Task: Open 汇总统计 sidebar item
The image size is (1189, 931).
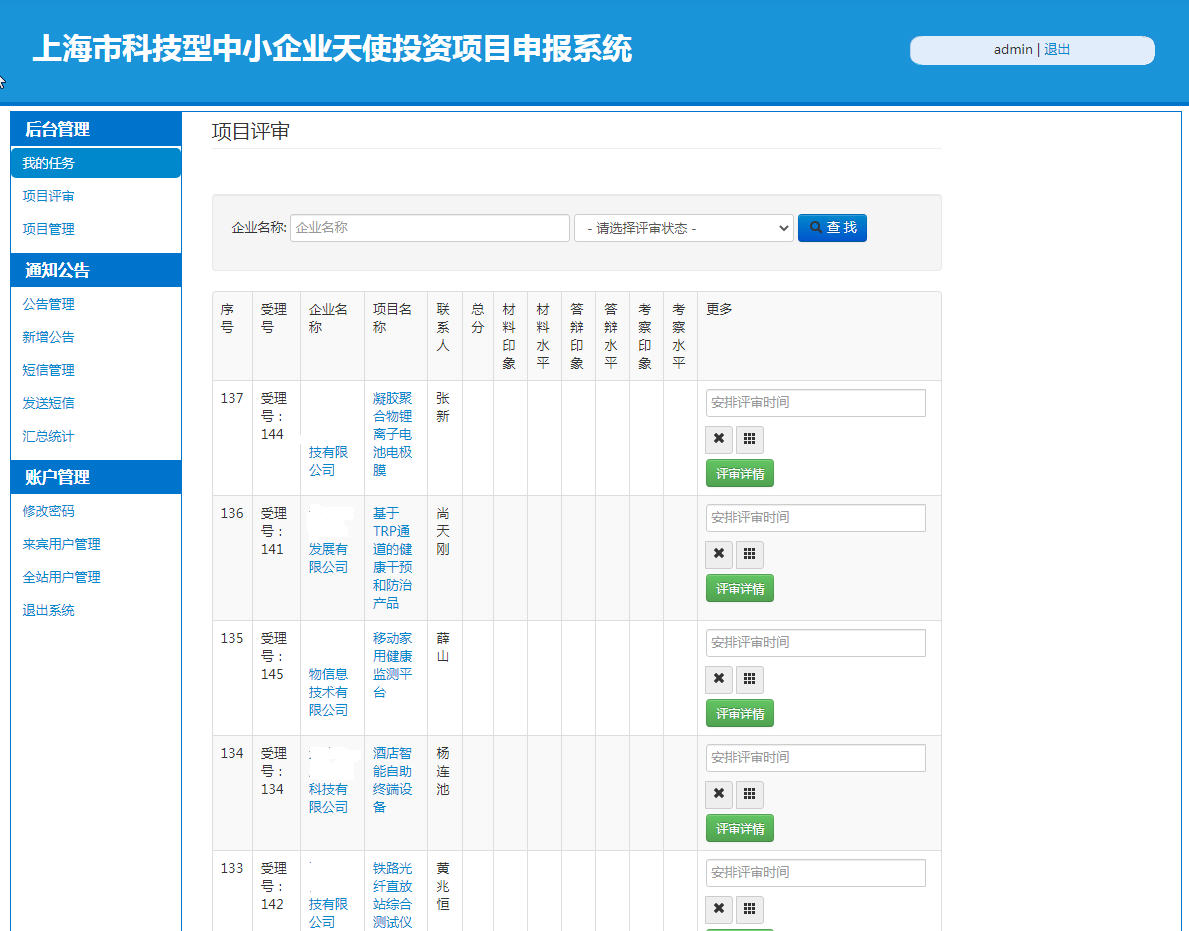Action: (x=49, y=436)
